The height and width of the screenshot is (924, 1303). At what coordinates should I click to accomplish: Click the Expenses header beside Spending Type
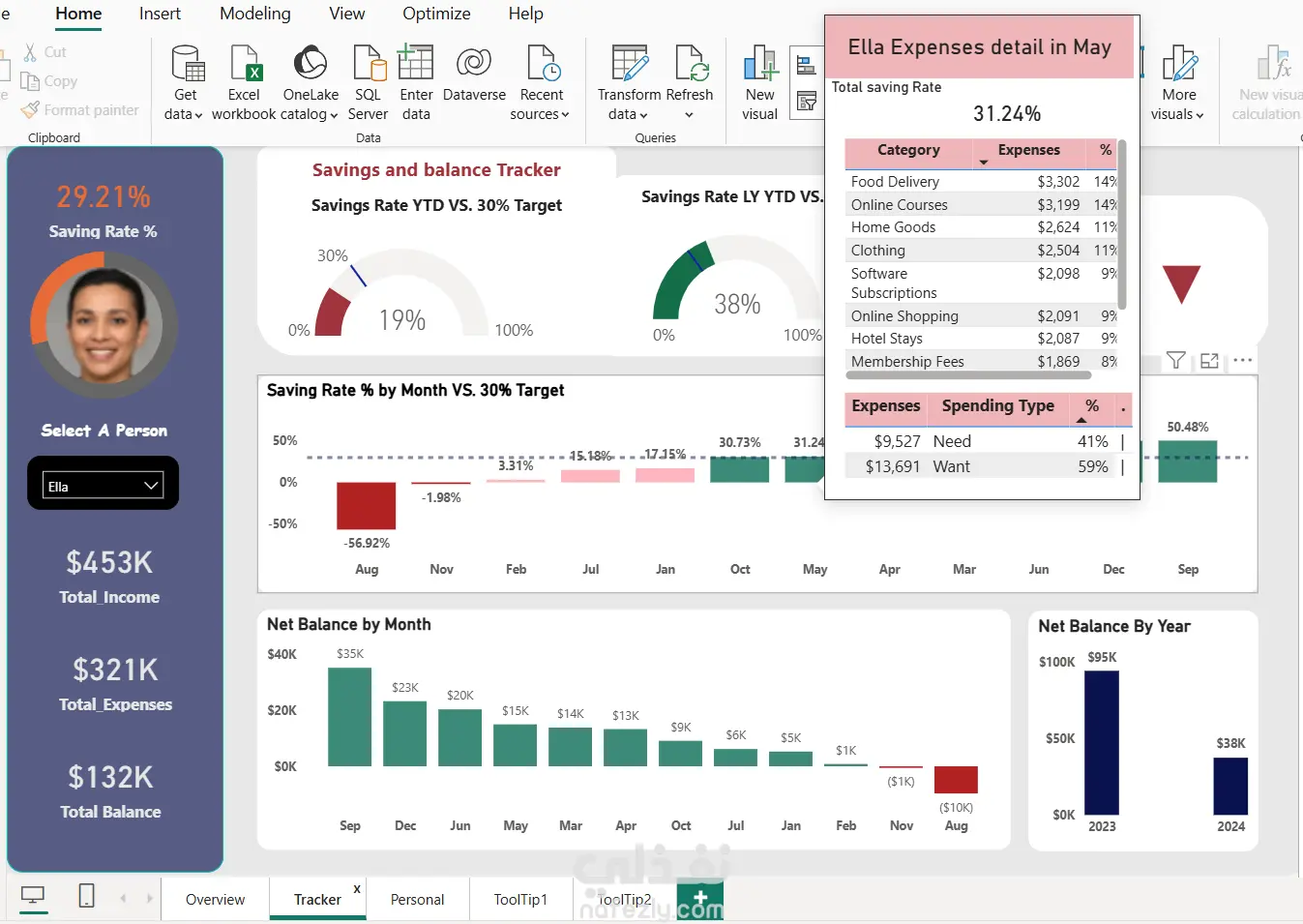click(x=886, y=406)
